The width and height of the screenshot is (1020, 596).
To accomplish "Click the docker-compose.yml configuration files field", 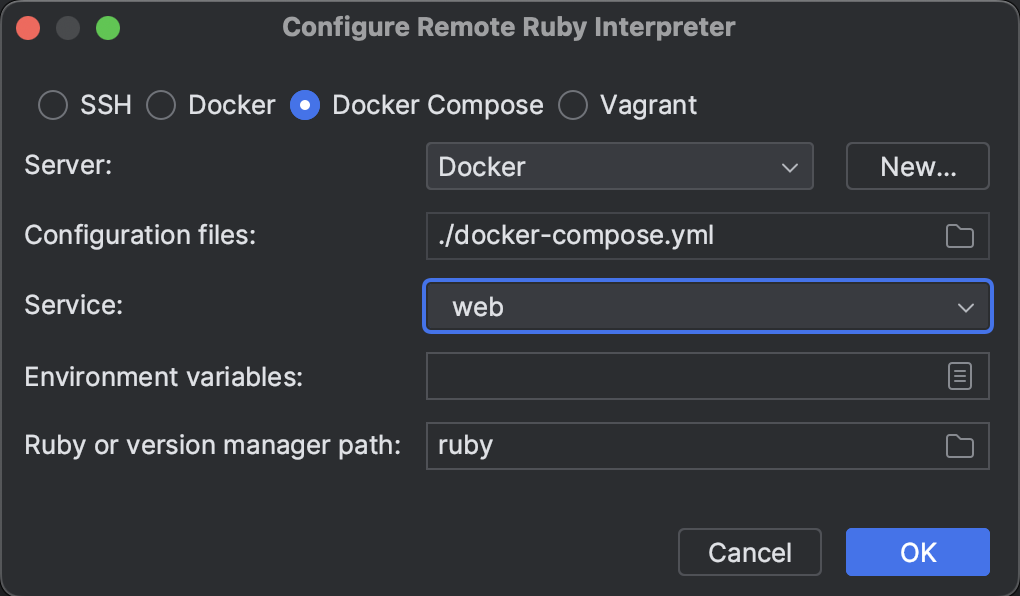I will [680, 236].
